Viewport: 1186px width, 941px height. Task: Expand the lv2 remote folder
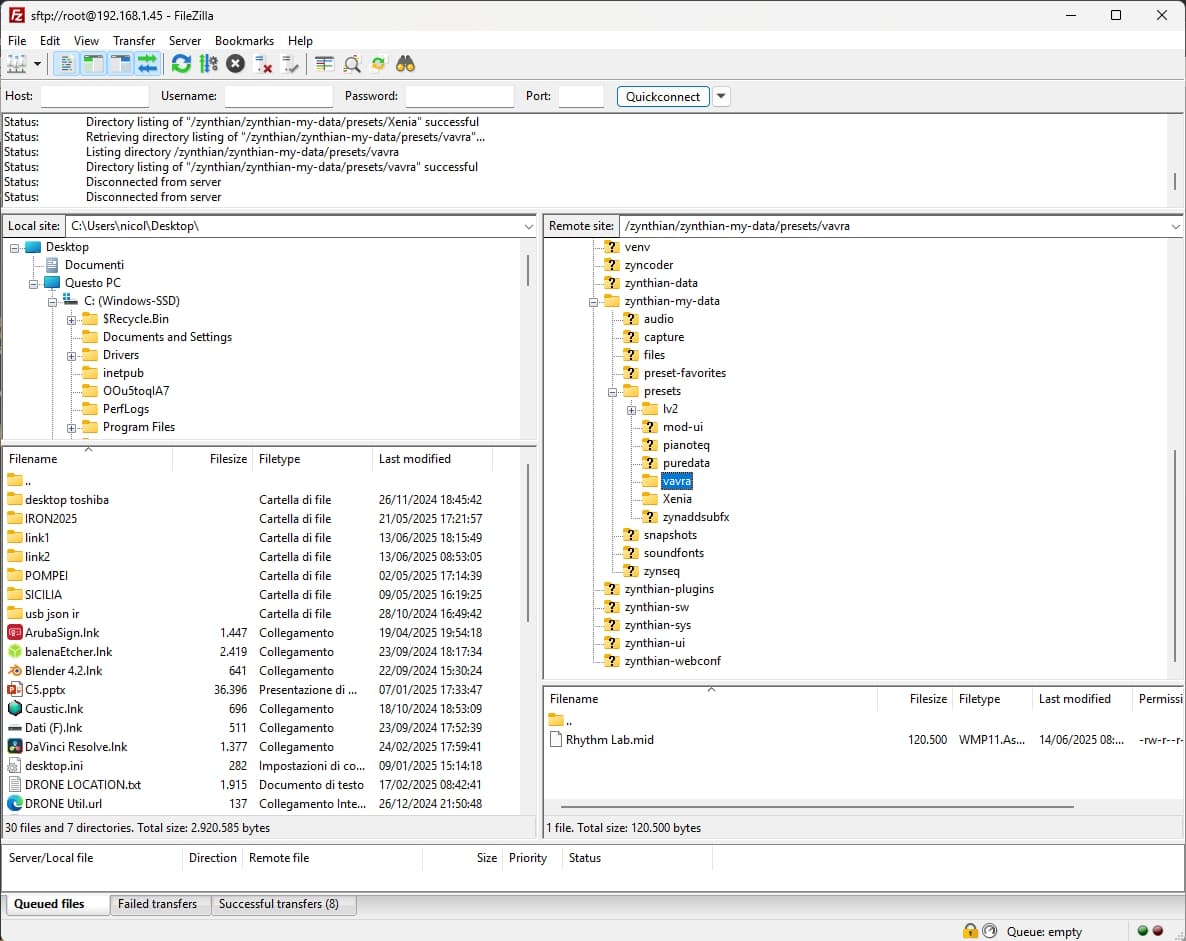(632, 410)
